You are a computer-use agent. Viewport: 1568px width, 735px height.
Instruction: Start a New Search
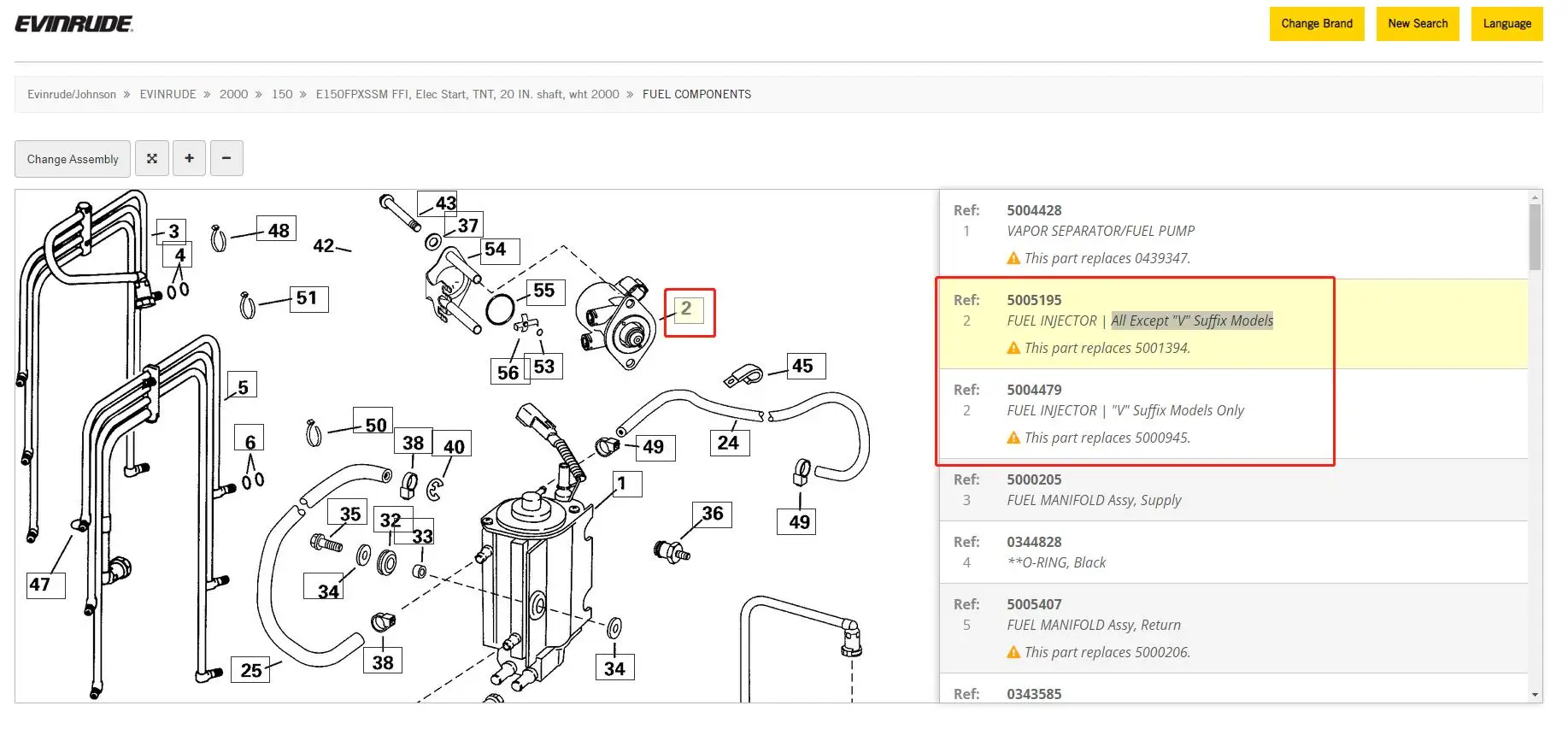click(1418, 24)
